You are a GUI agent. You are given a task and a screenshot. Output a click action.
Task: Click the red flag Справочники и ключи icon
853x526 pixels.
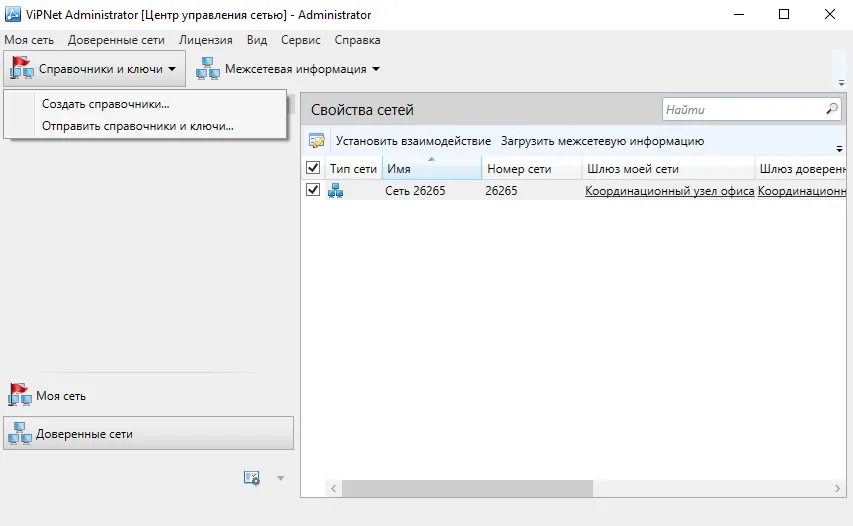(x=22, y=68)
